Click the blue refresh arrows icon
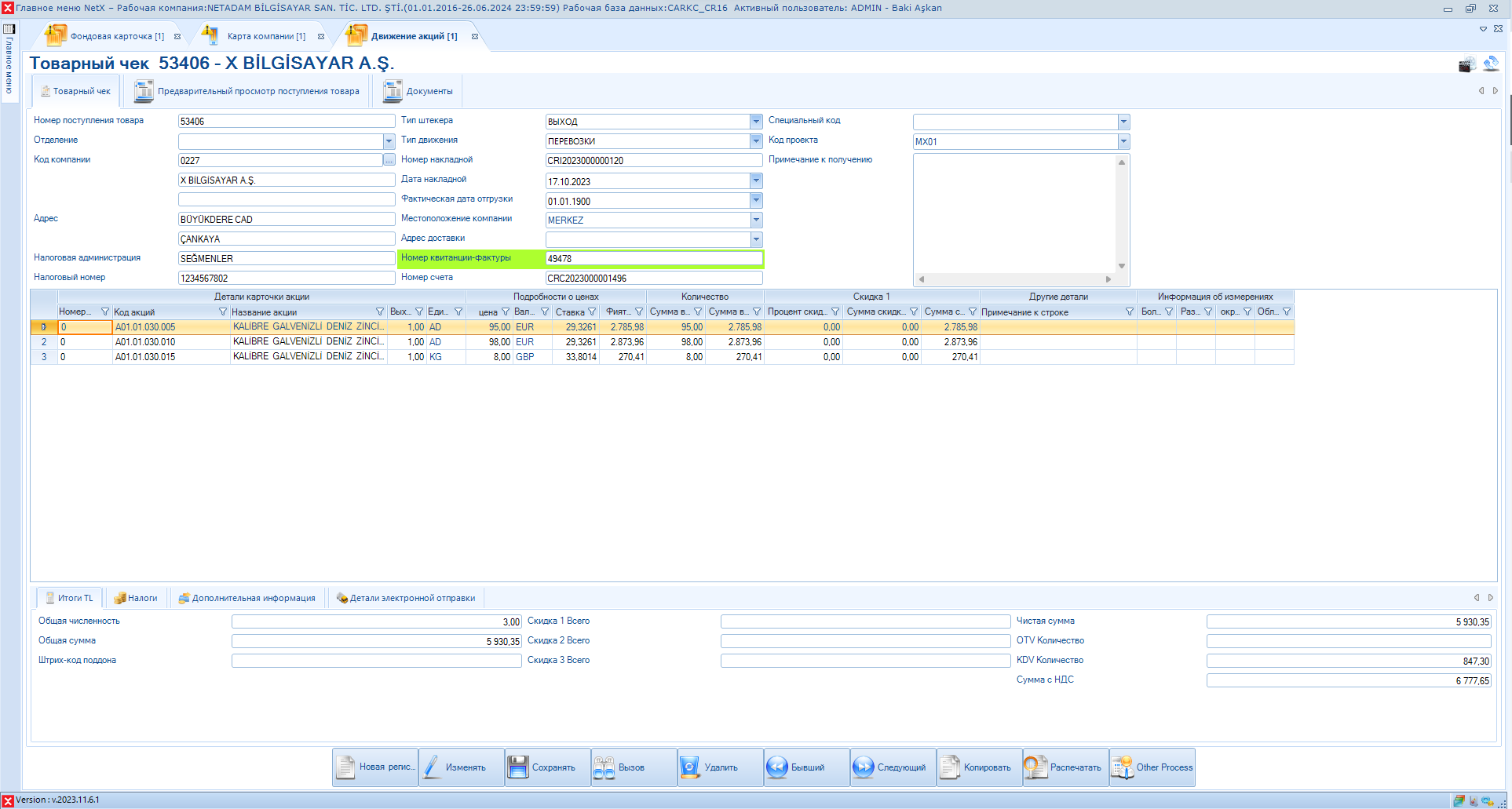1512x809 pixels. tap(1491, 64)
